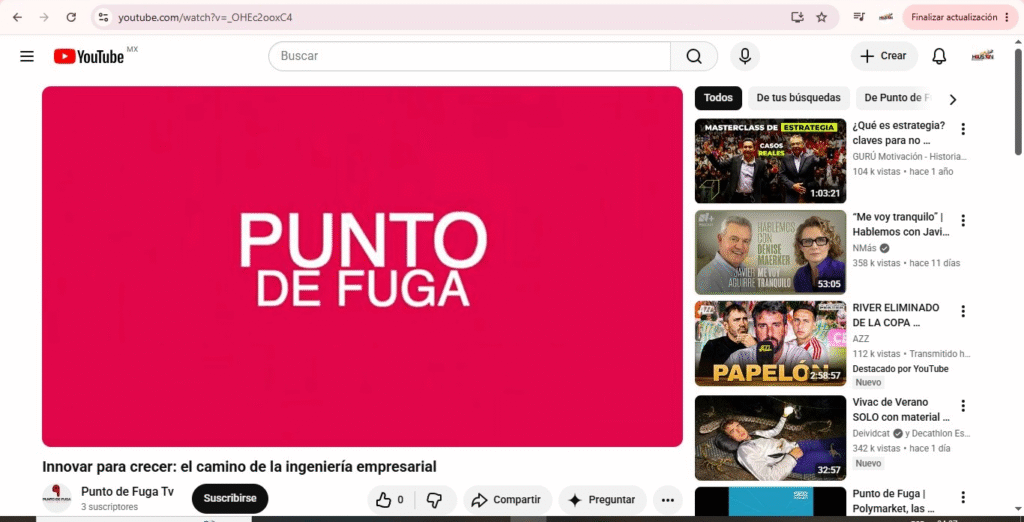Open site information icon in address bar
Image resolution: width=1024 pixels, height=522 pixels.
coord(103,18)
